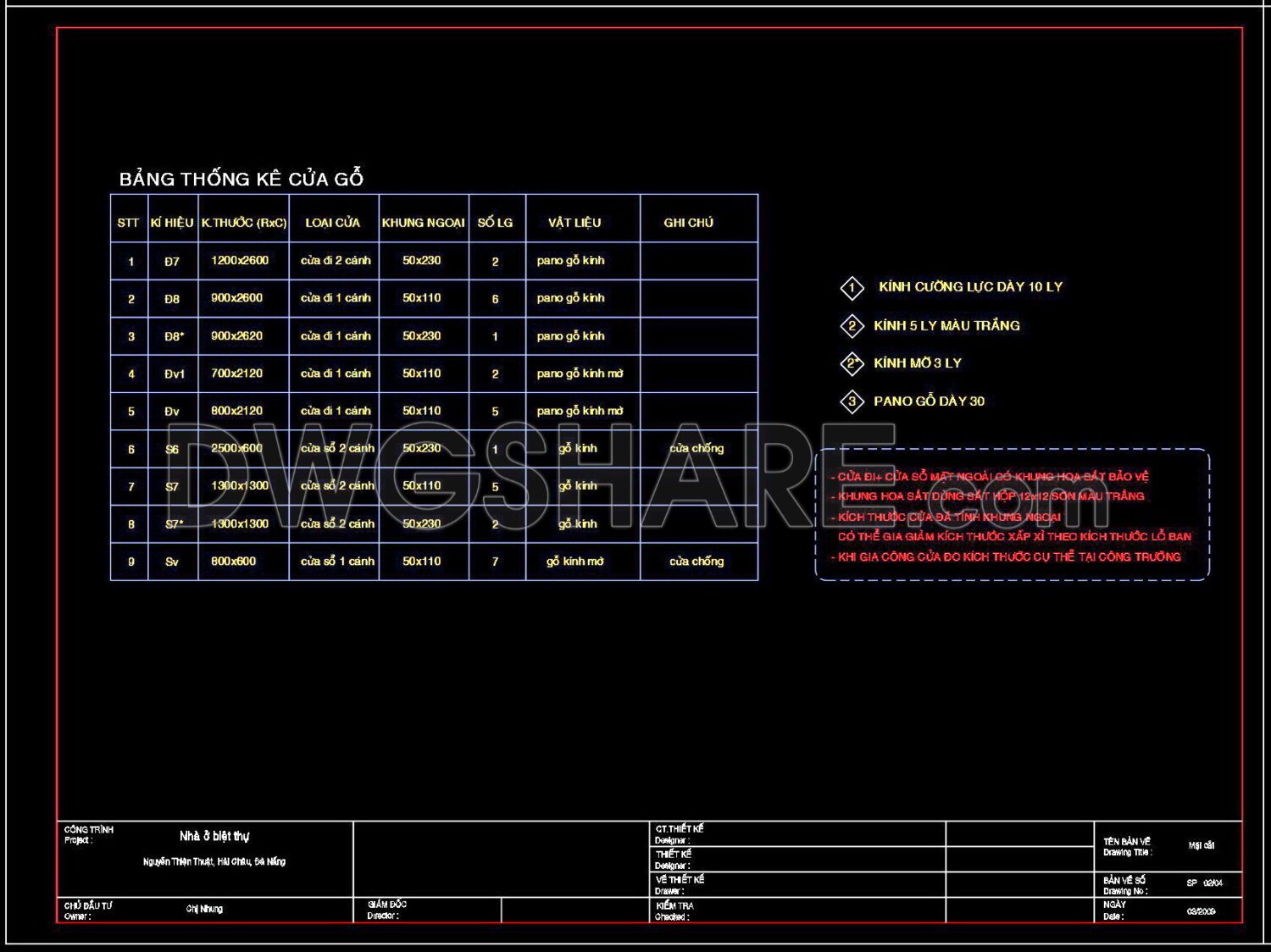Select the legend text "KÍNH CƯỜNG LỰC DÀY 10 LY"

tap(970, 286)
